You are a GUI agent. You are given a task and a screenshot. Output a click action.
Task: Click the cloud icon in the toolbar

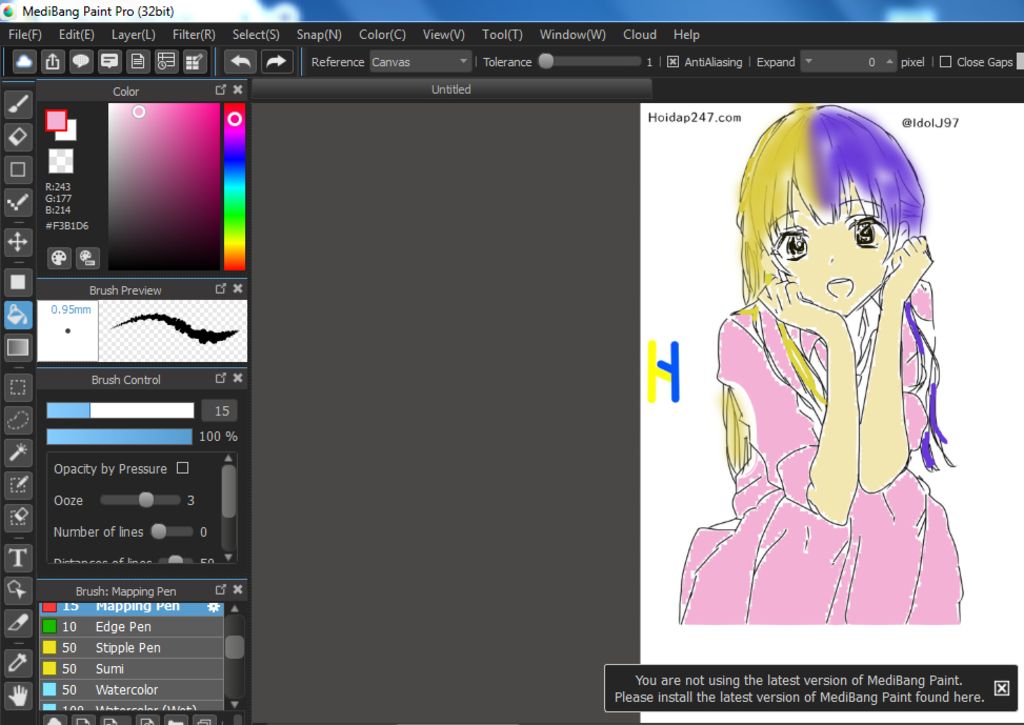[x=24, y=62]
